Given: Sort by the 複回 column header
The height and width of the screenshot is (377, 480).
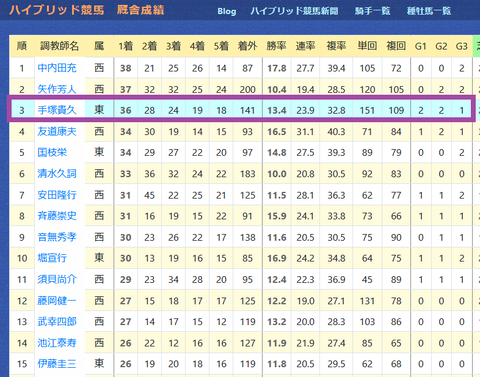Looking at the screenshot, I should [396, 46].
